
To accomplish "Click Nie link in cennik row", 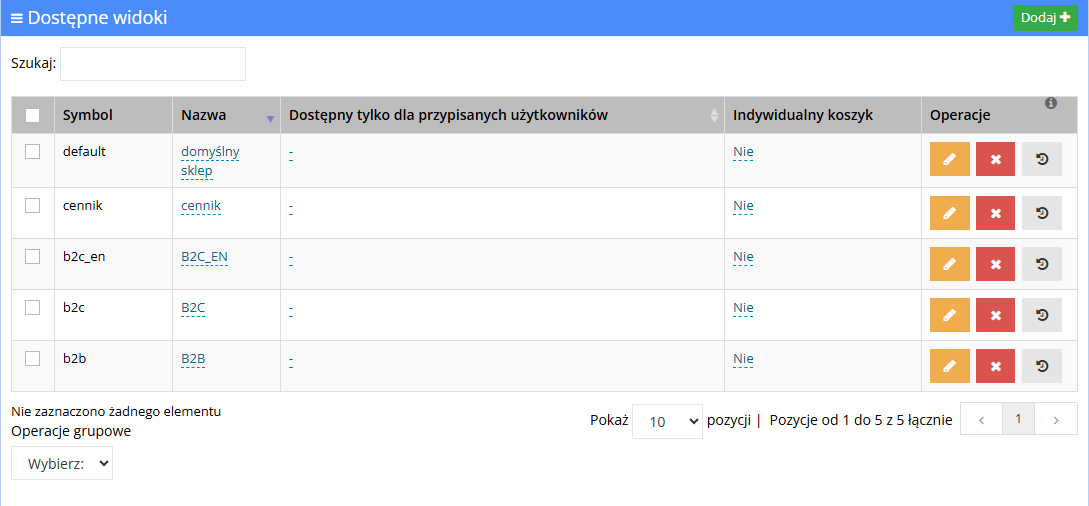I will [x=743, y=206].
